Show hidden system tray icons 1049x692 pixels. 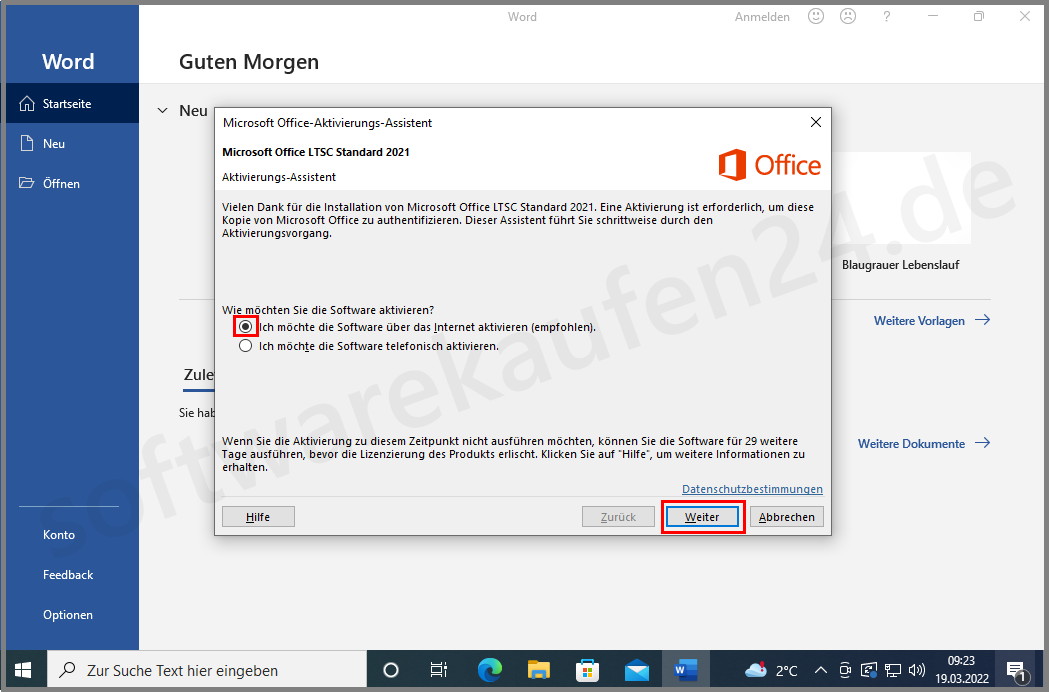tap(821, 670)
